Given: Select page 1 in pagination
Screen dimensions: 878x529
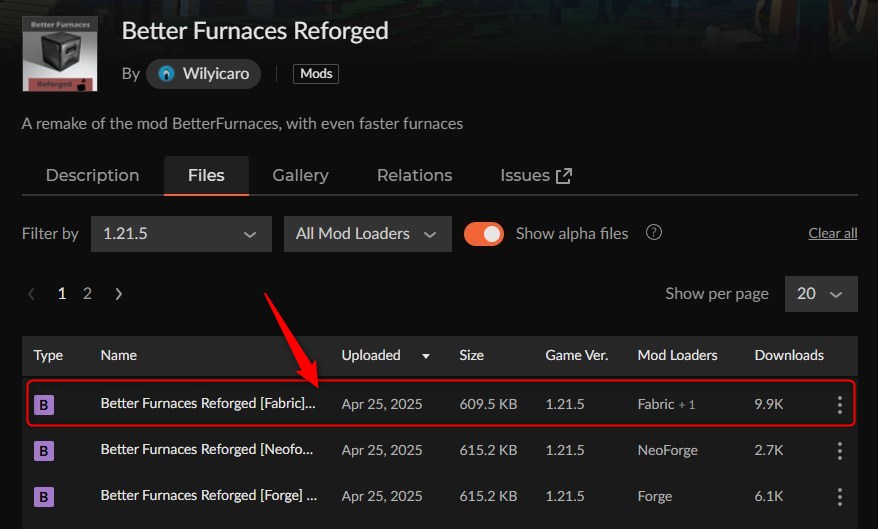Looking at the screenshot, I should click(x=62, y=294).
